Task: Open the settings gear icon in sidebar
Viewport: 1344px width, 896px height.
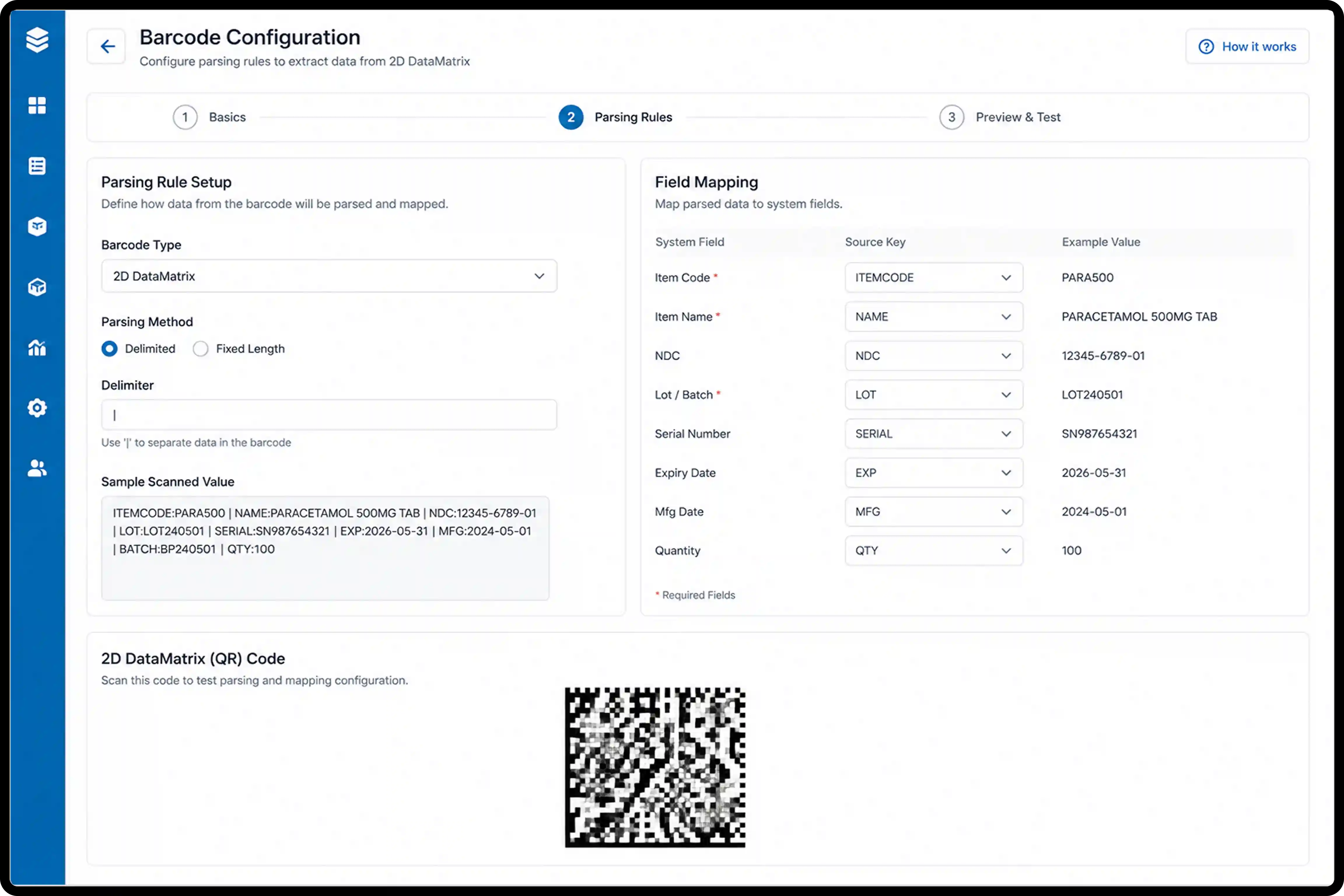Action: click(37, 408)
